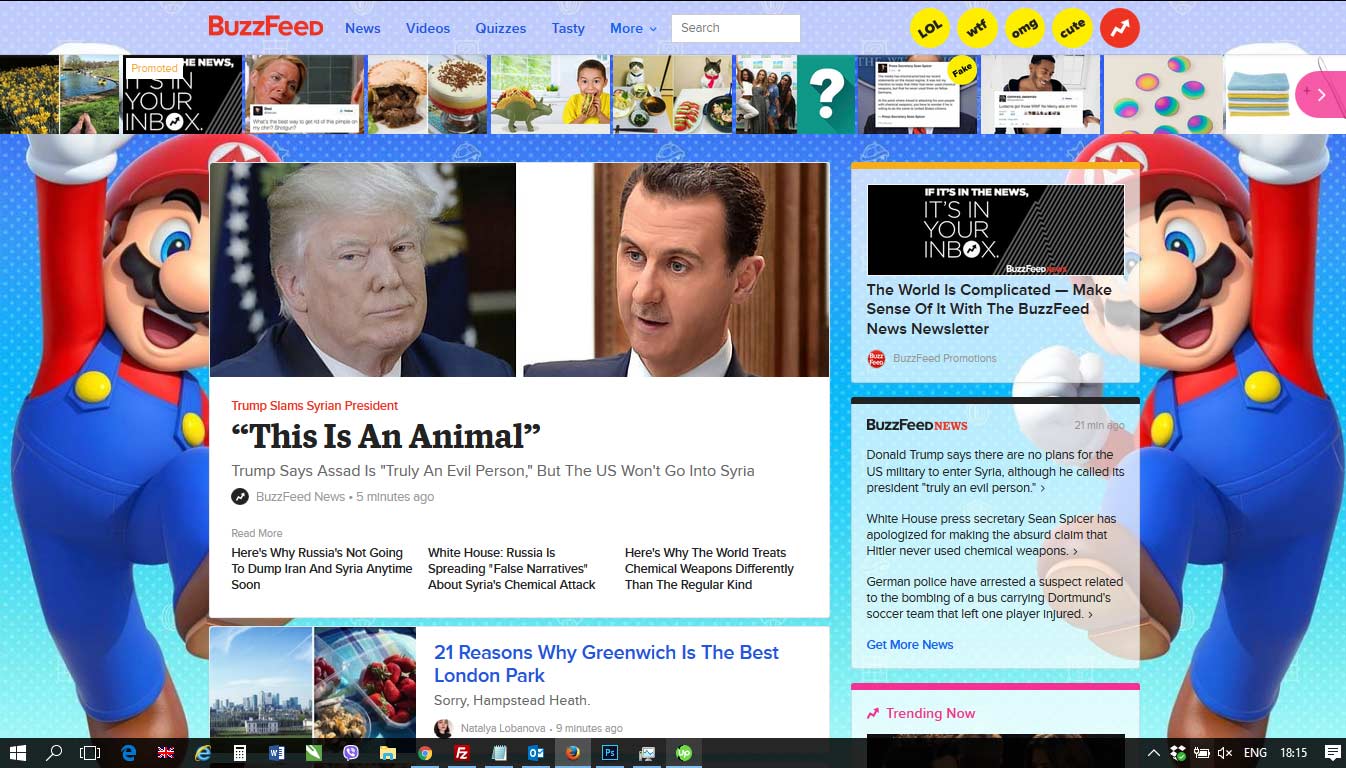Open the 21 Reasons Greenwich article

click(x=606, y=664)
